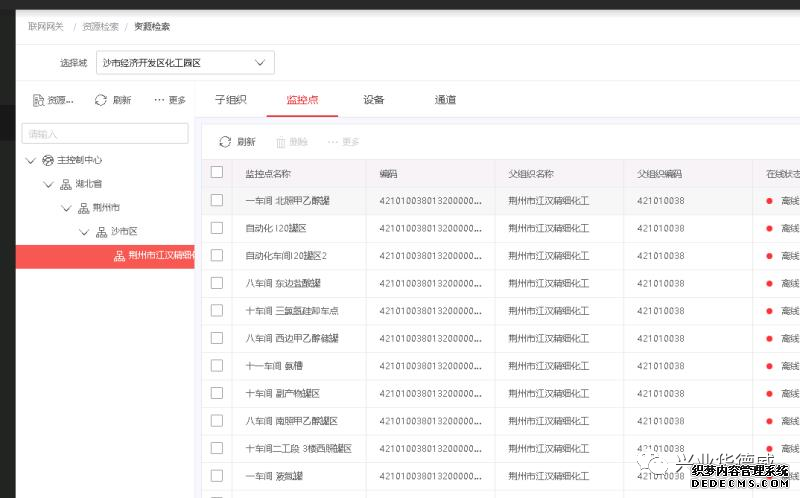Click the red status dot for 十一车间 氨槽
800x498 pixels.
769,366
